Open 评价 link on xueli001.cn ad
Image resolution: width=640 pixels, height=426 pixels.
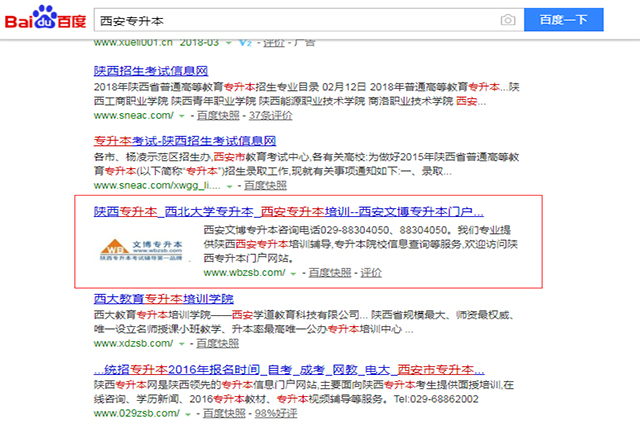pyautogui.click(x=273, y=43)
